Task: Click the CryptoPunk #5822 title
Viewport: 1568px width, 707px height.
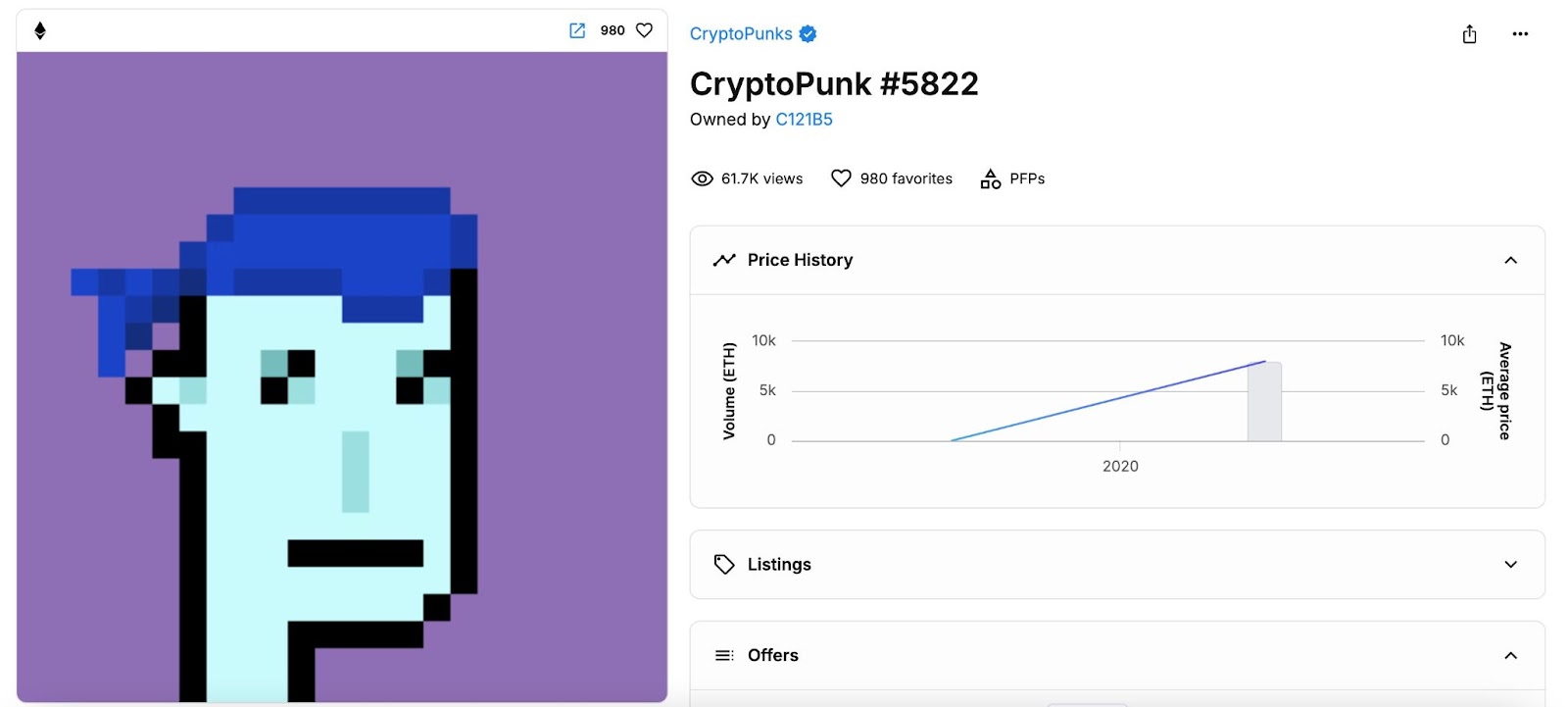Action: click(834, 84)
